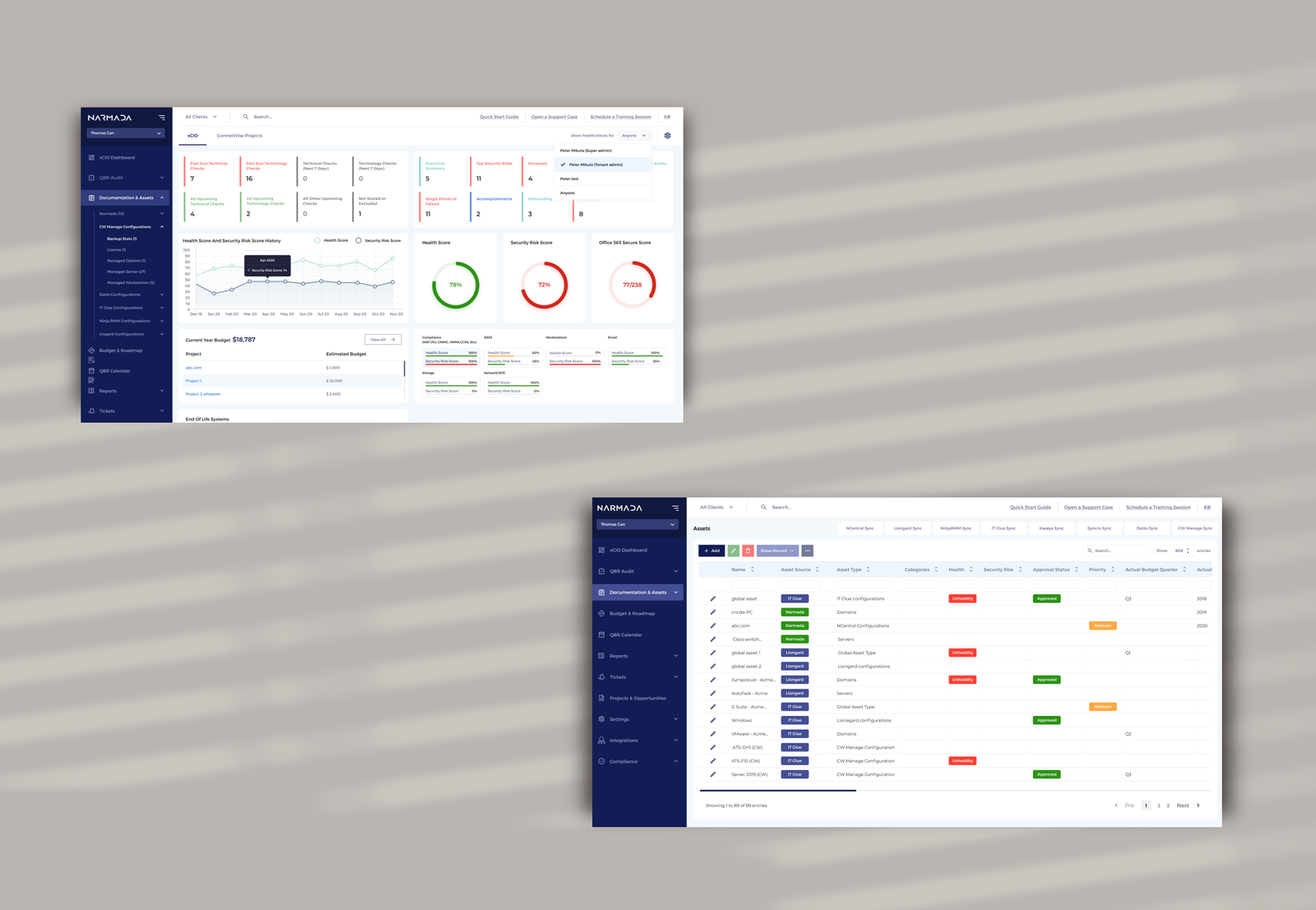Image resolution: width=1316 pixels, height=910 pixels.
Task: Click Budget & Roadmap icon in dashboard sidebar
Action: 91,351
